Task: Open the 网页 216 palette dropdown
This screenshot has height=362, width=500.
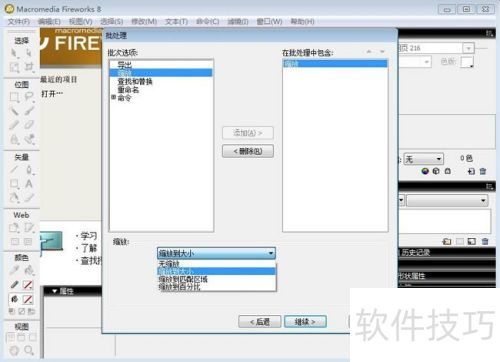Action: point(468,48)
